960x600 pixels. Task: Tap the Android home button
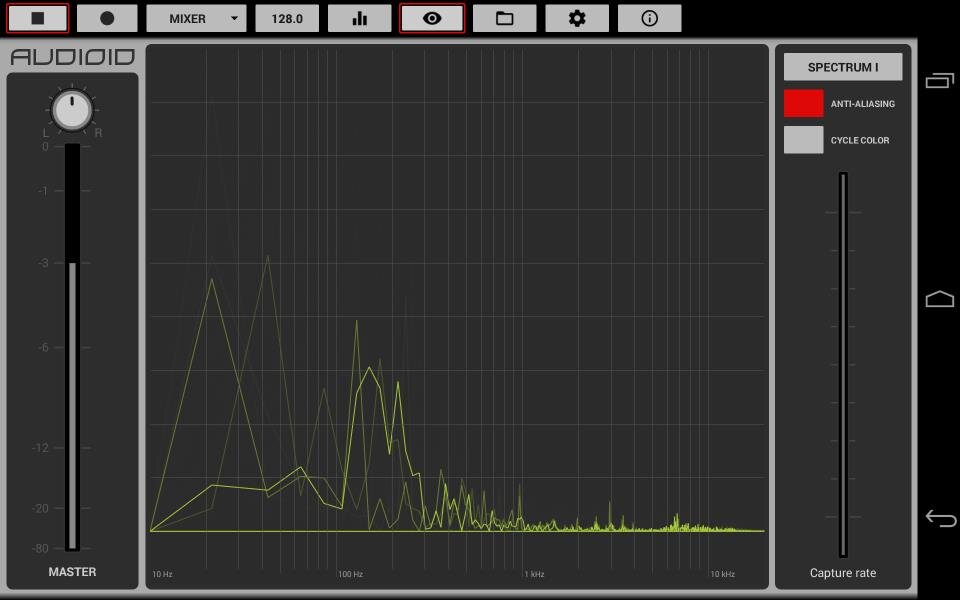tap(939, 299)
